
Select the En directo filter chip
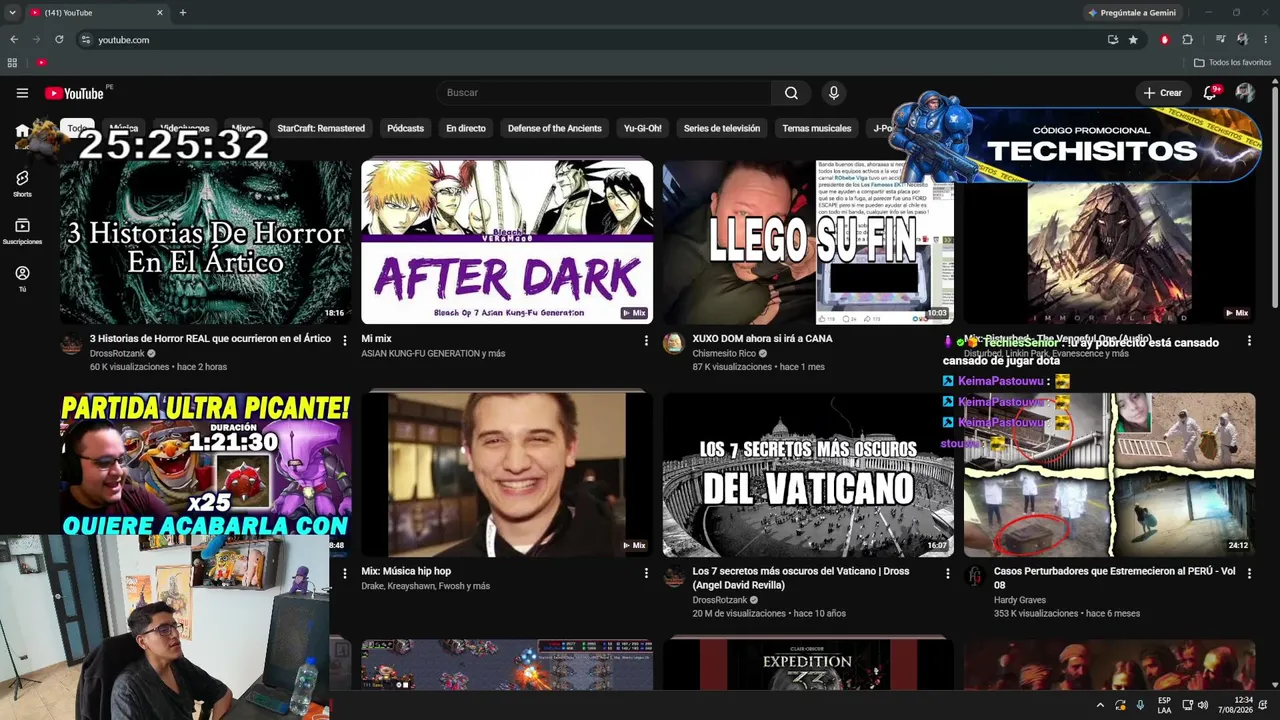tap(466, 128)
